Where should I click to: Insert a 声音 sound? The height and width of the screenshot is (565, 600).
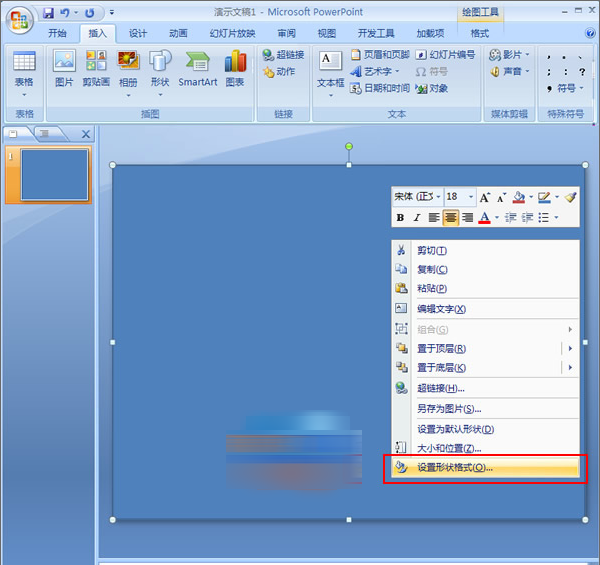[x=509, y=72]
